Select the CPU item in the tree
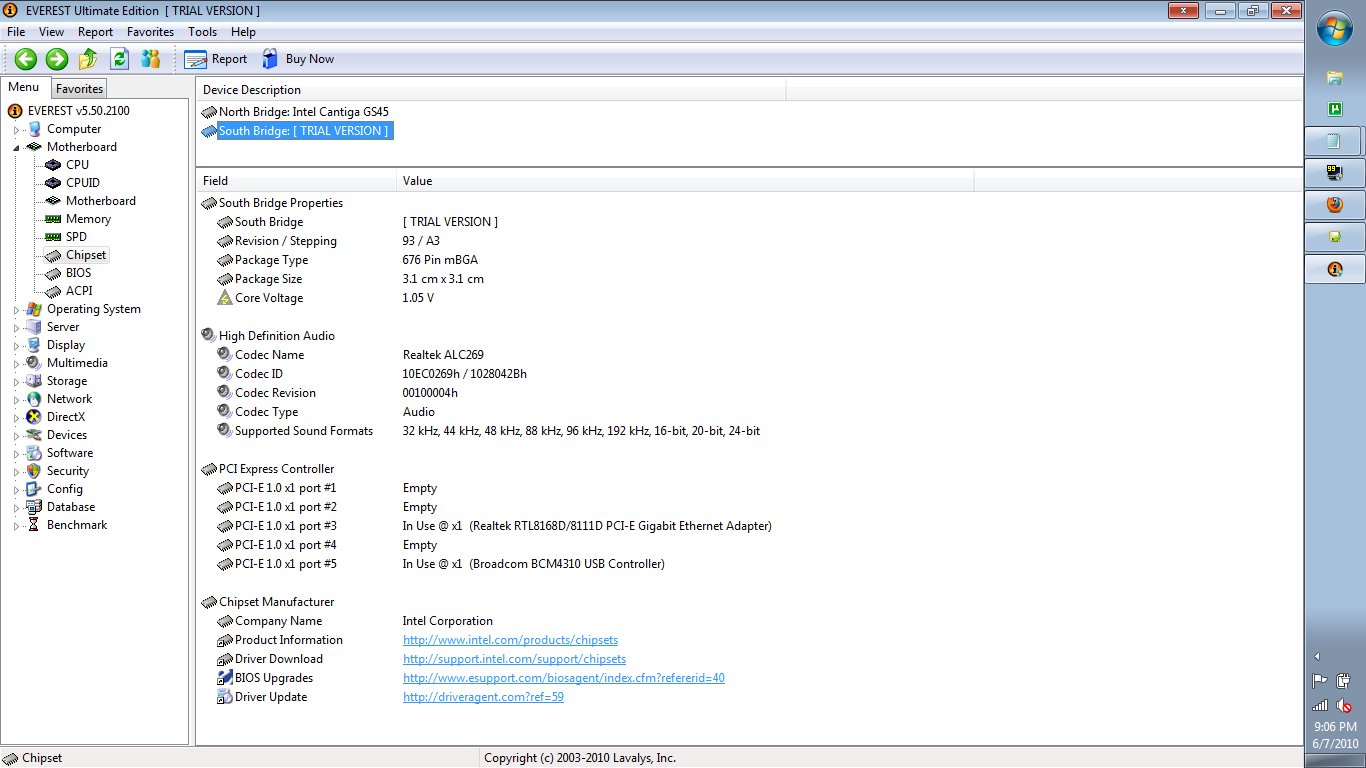This screenshot has height=768, width=1366. tap(77, 165)
